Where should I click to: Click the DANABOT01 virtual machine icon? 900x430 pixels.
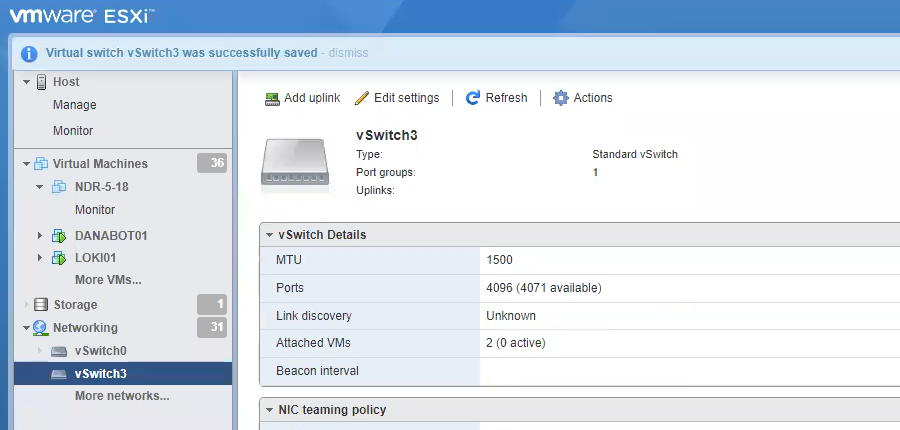[59, 236]
